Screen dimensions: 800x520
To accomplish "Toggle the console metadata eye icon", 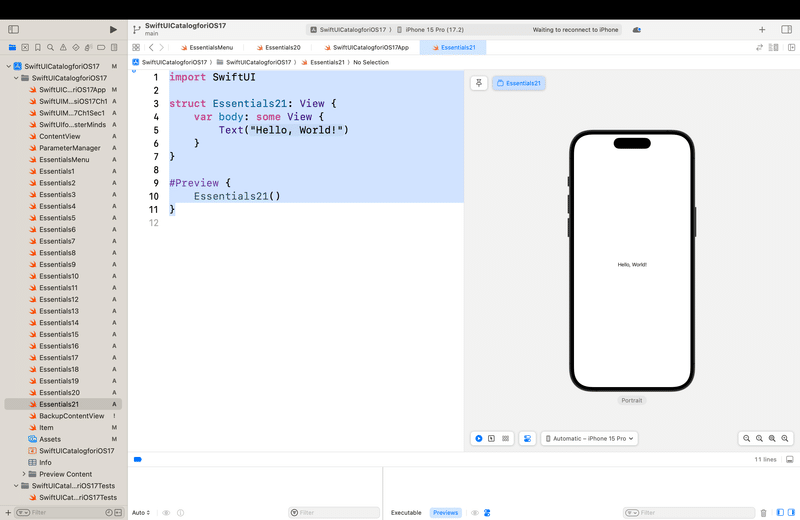I will point(474,512).
